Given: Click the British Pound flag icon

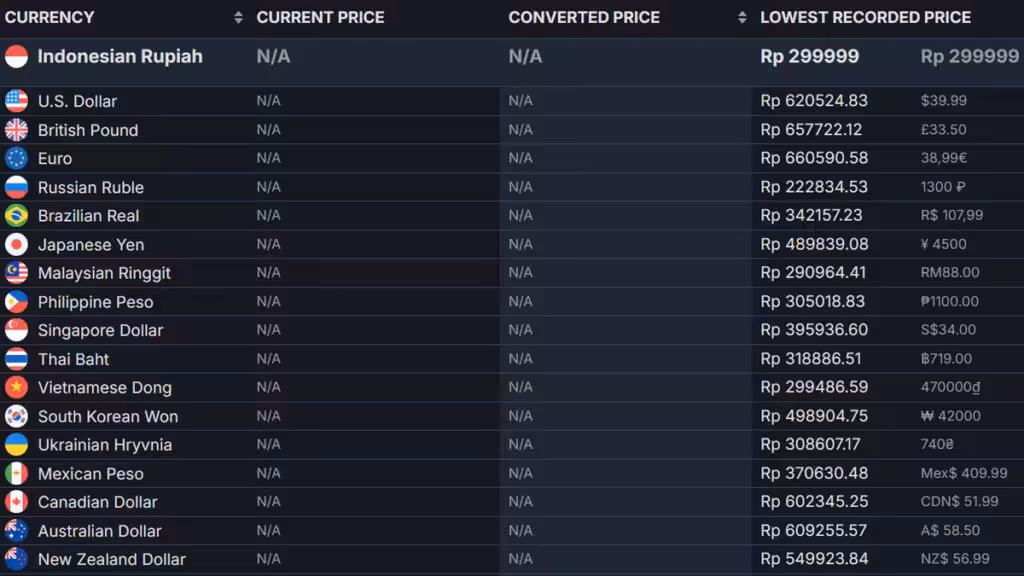Looking at the screenshot, I should pos(16,130).
